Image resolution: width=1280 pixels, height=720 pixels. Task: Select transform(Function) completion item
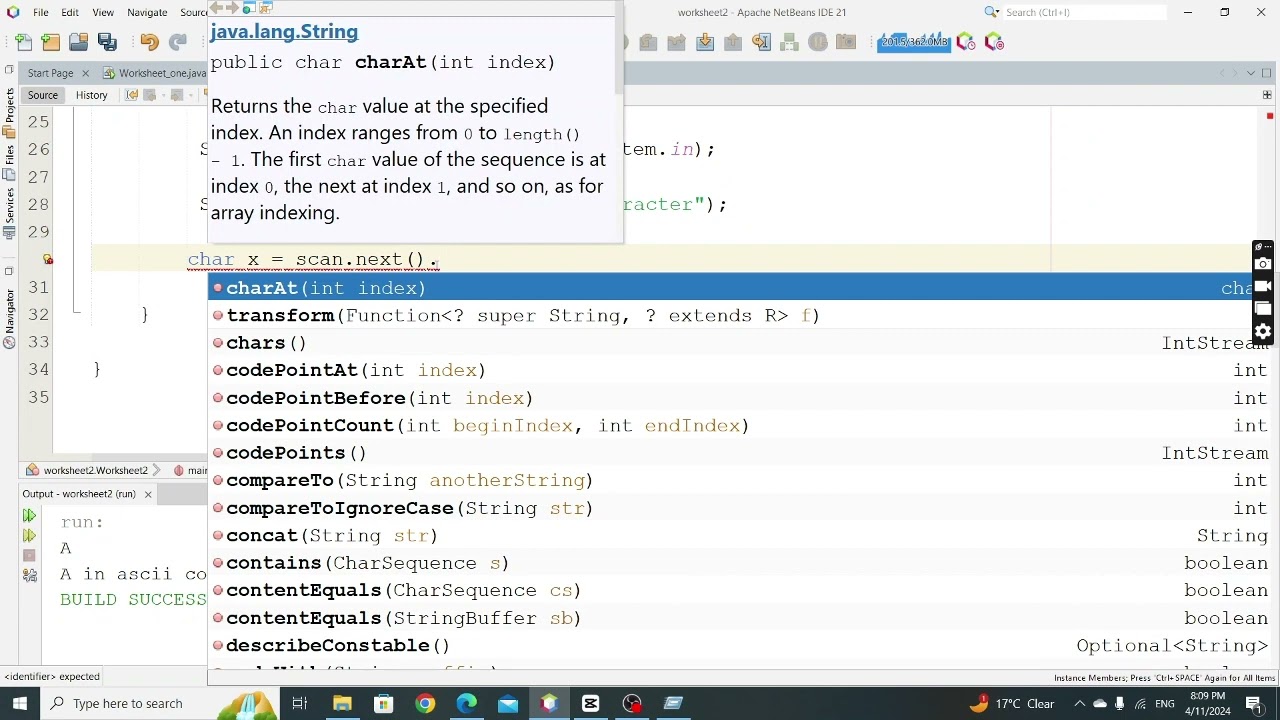click(740, 315)
